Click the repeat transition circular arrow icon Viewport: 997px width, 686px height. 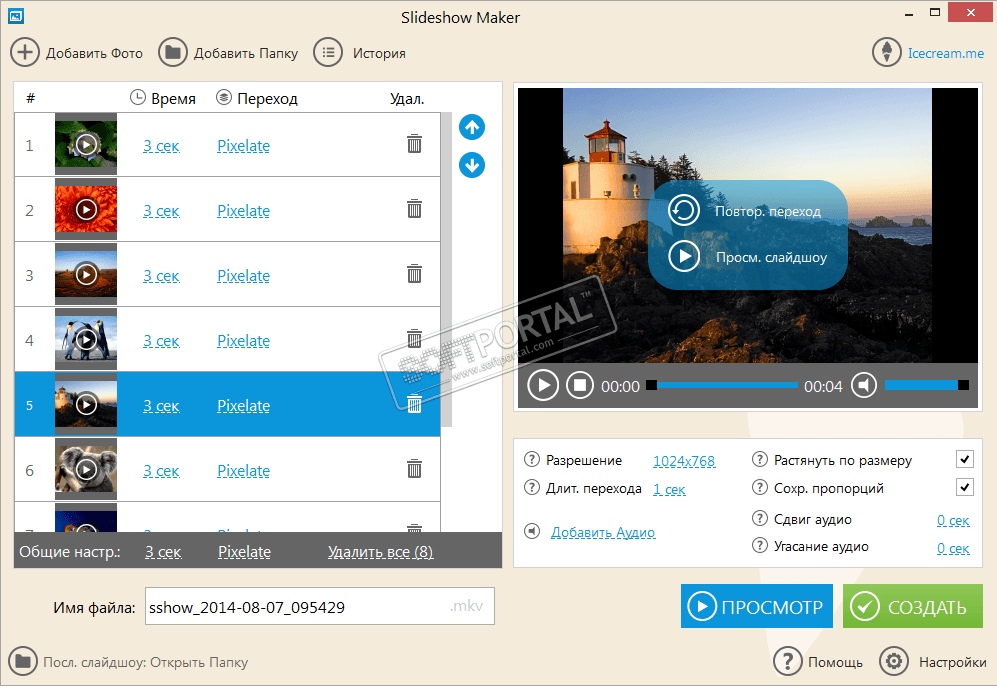[684, 210]
